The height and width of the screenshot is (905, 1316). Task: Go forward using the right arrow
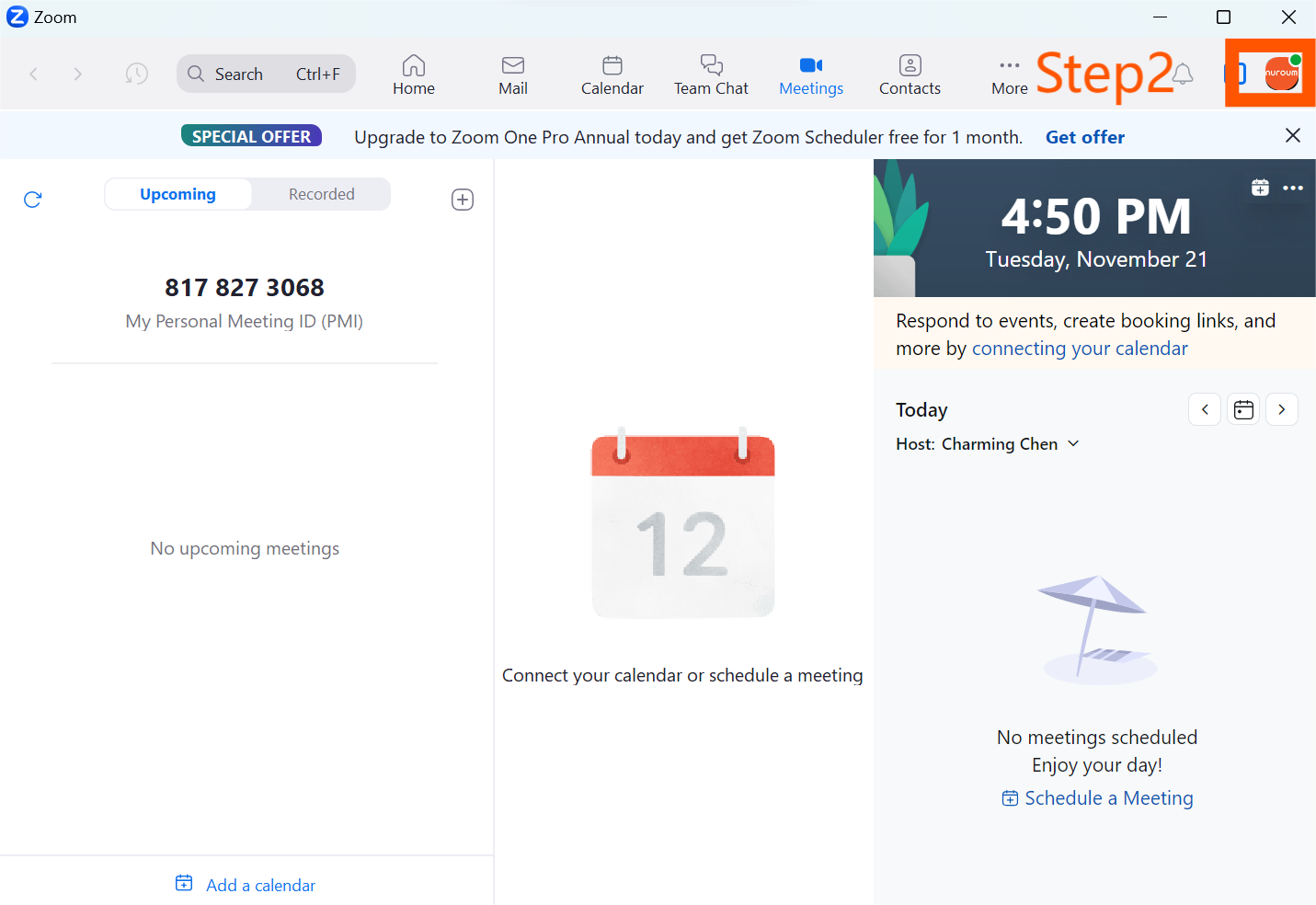coord(78,74)
